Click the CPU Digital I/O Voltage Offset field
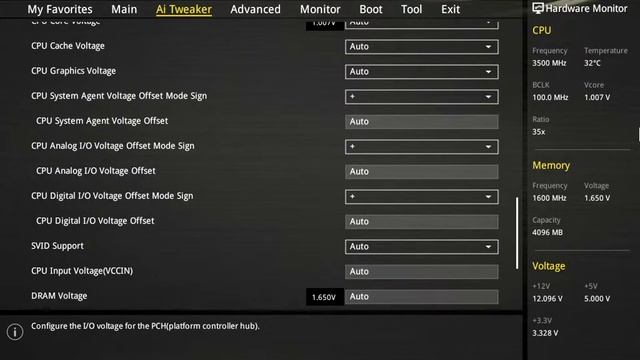 pos(422,222)
